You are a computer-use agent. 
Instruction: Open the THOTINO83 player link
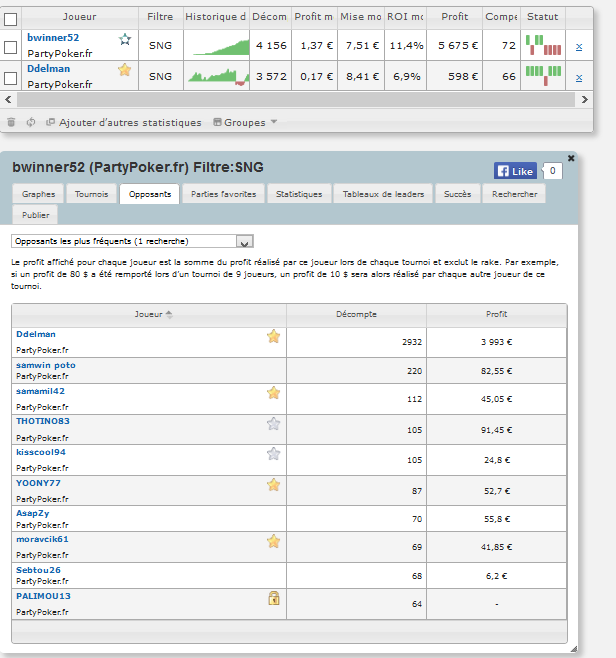[43, 421]
